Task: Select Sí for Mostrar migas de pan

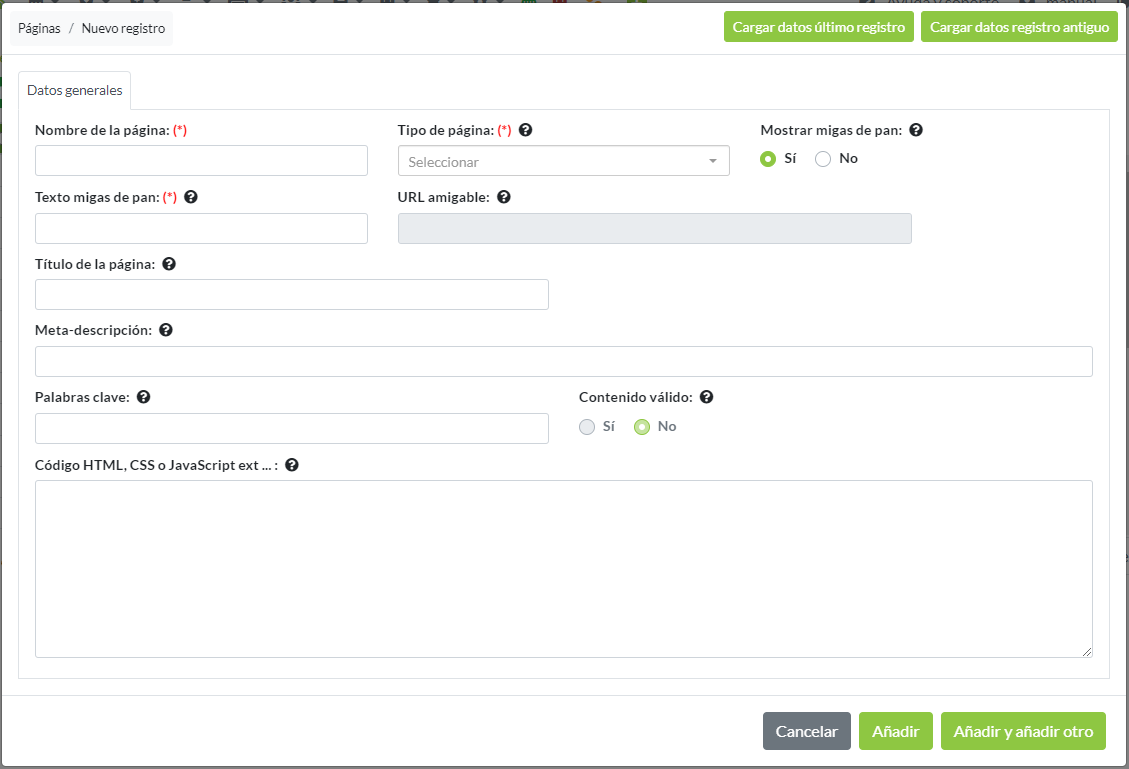Action: [768, 159]
